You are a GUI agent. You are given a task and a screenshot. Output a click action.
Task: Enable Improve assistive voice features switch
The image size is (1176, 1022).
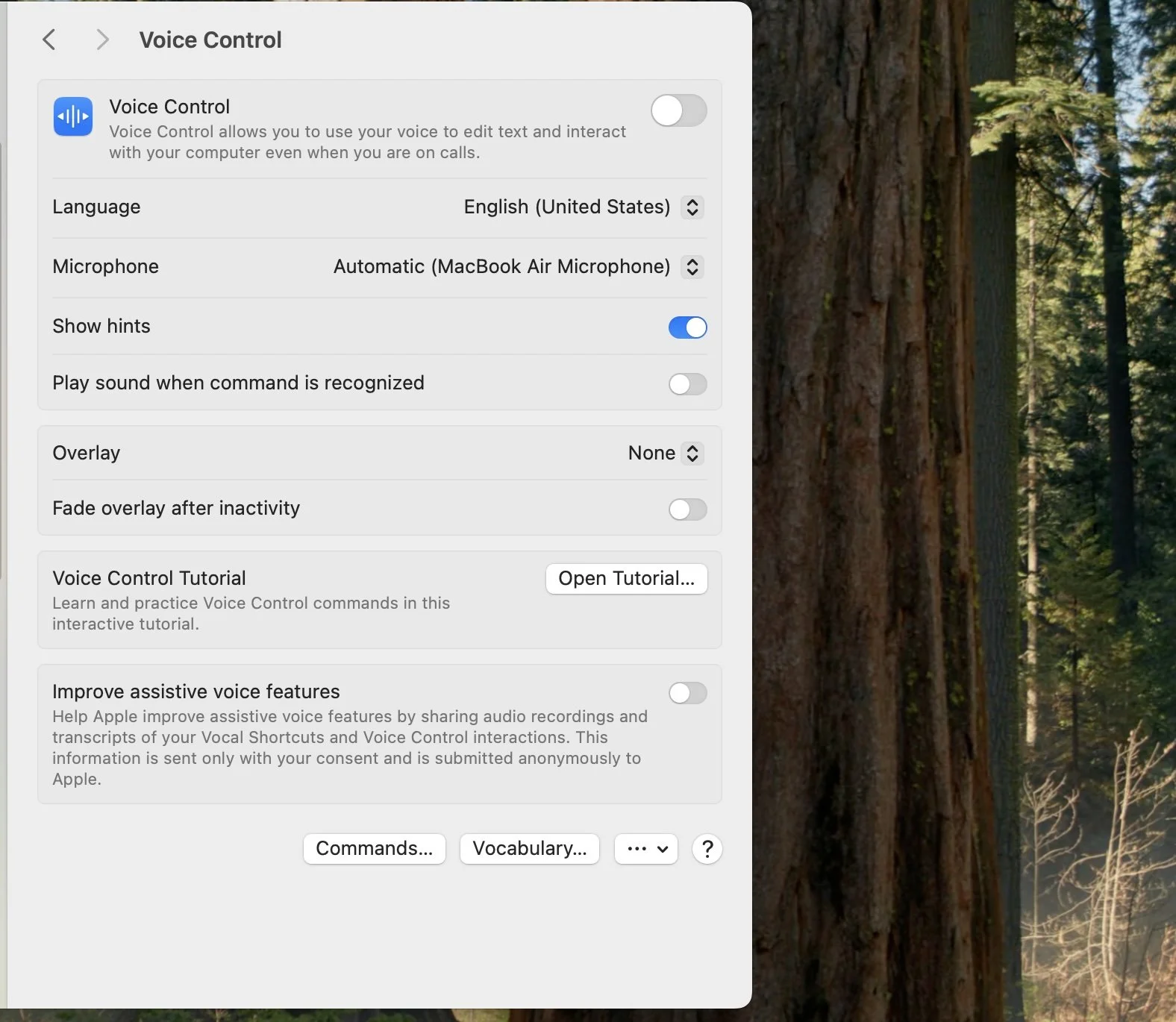click(688, 692)
